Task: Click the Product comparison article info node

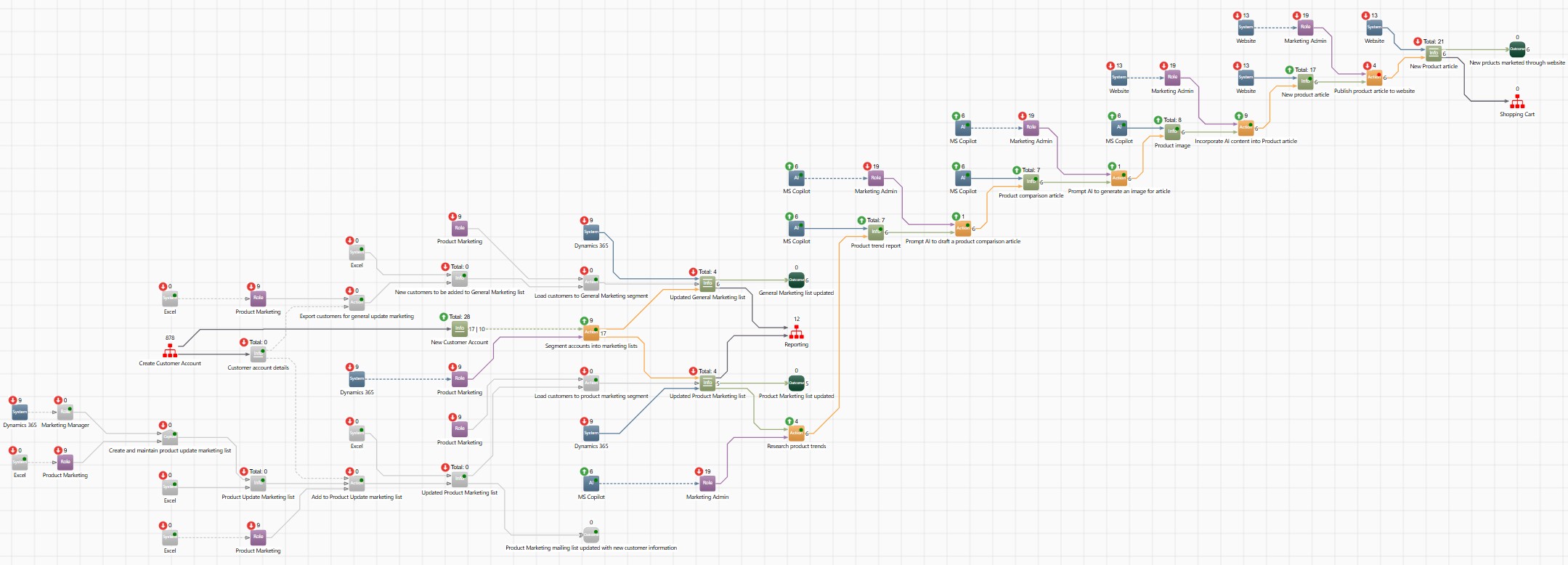Action: coord(1031,182)
